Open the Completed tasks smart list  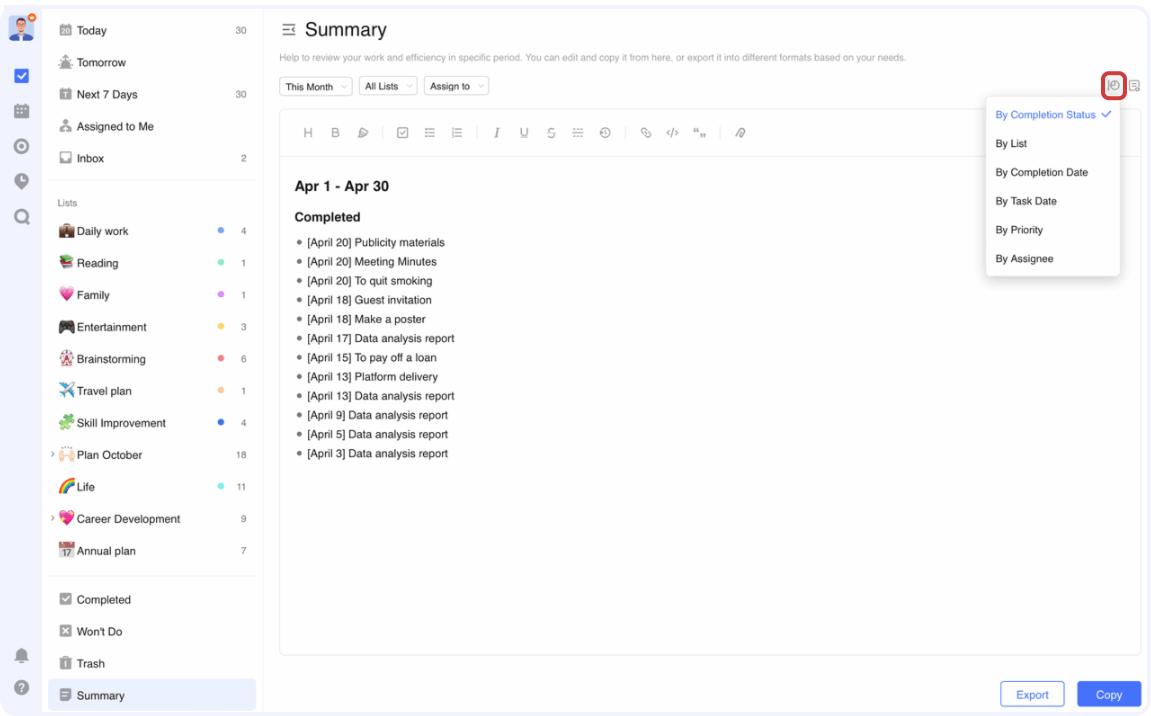(103, 600)
